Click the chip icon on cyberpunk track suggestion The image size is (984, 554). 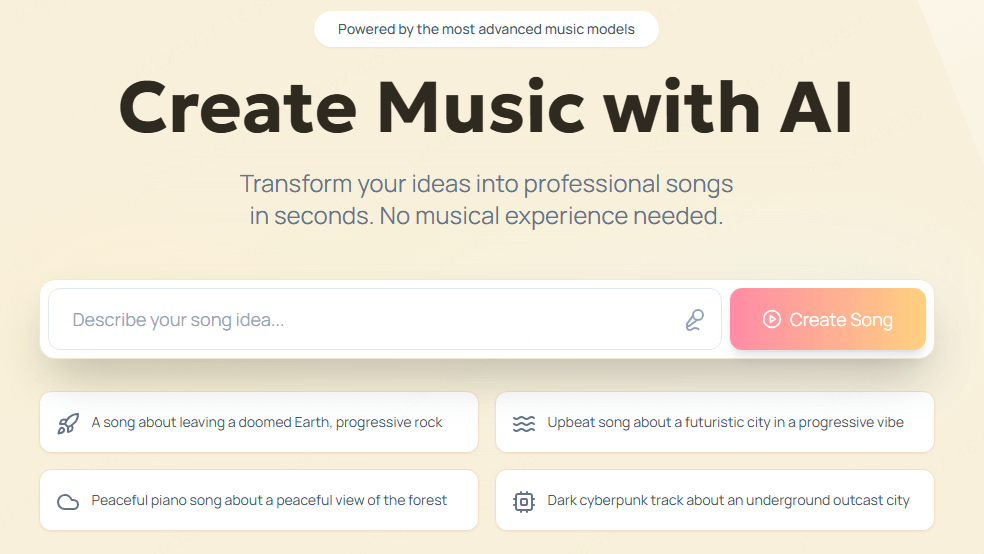[524, 501]
